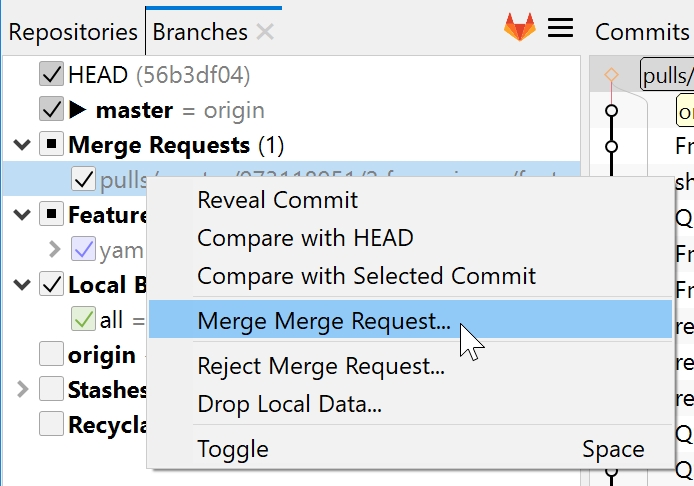Collapse the Merge Requests group
The image size is (694, 486).
pyautogui.click(x=22, y=145)
